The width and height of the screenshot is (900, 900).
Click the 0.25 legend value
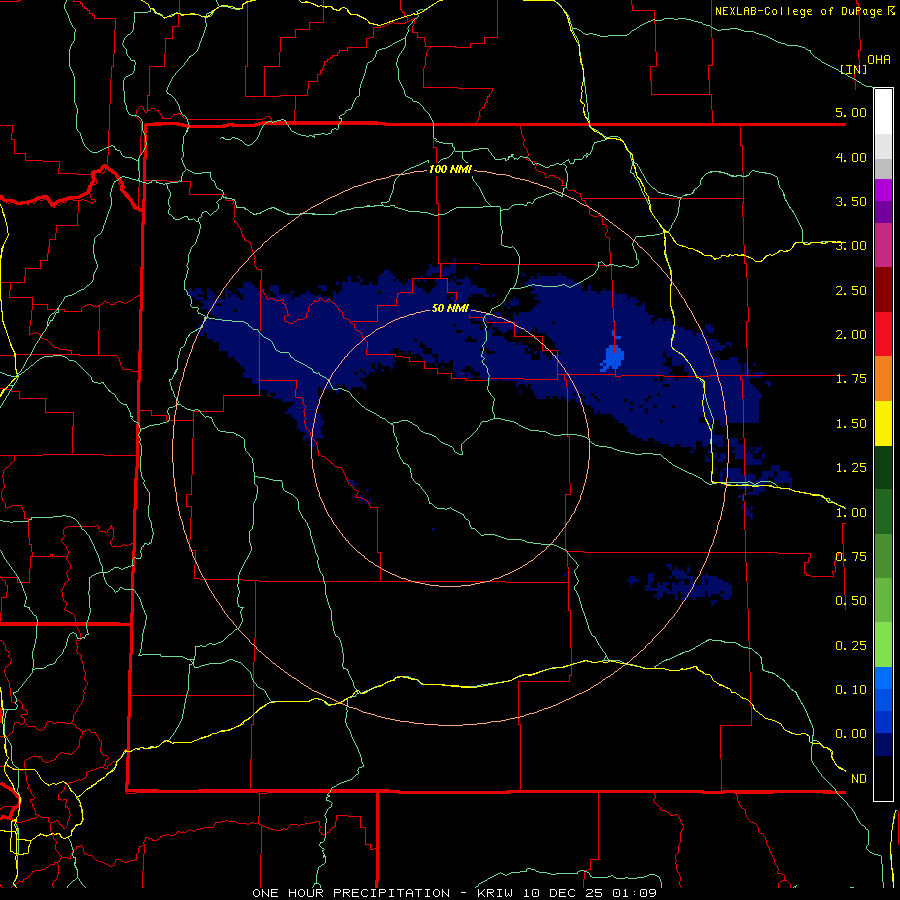point(851,646)
